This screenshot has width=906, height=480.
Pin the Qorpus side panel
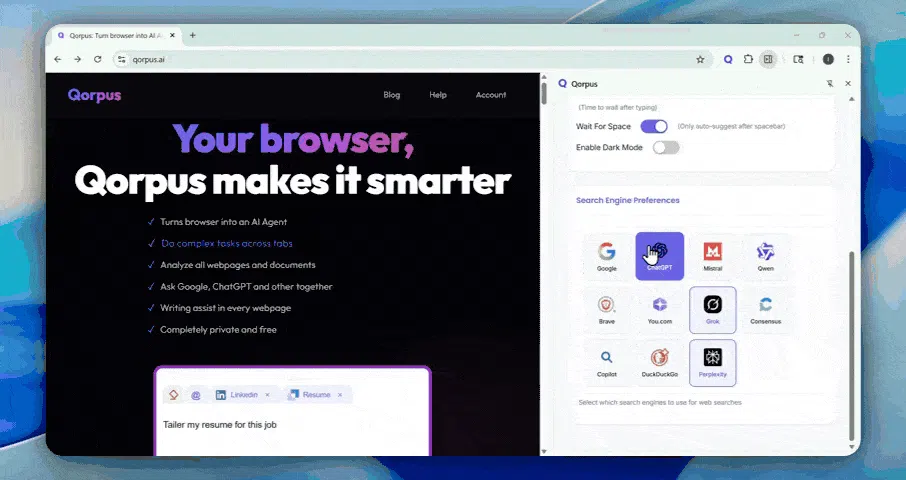[x=830, y=84]
